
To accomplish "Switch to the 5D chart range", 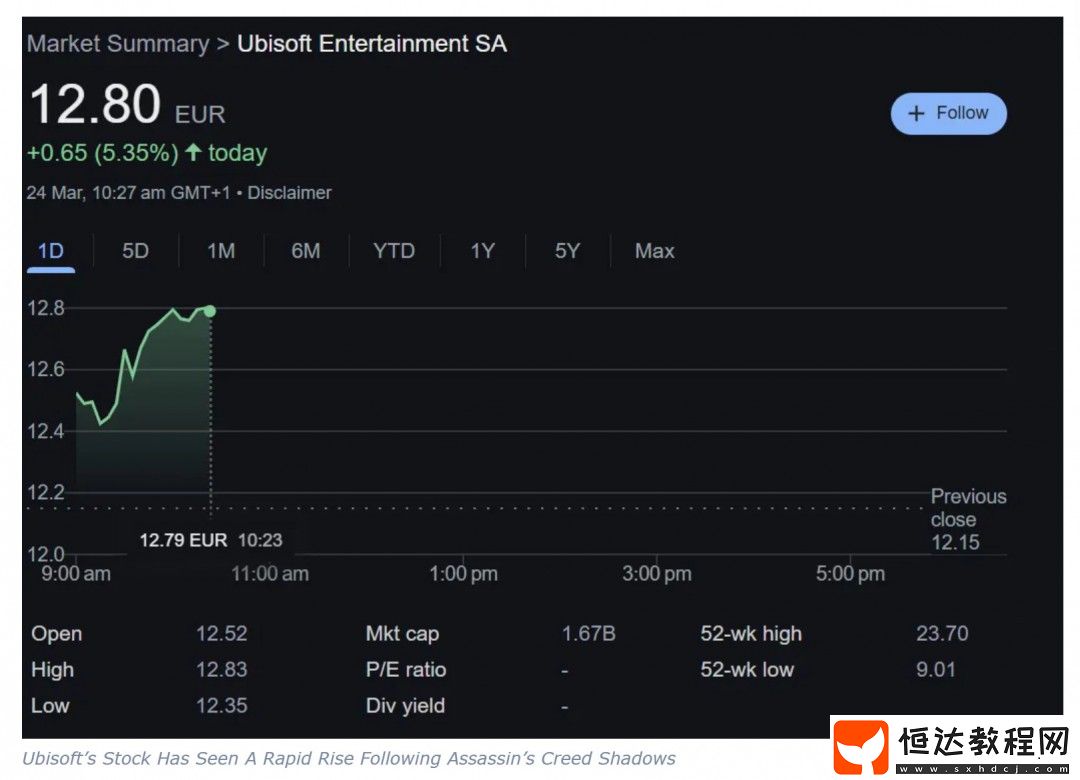I will click(x=136, y=251).
